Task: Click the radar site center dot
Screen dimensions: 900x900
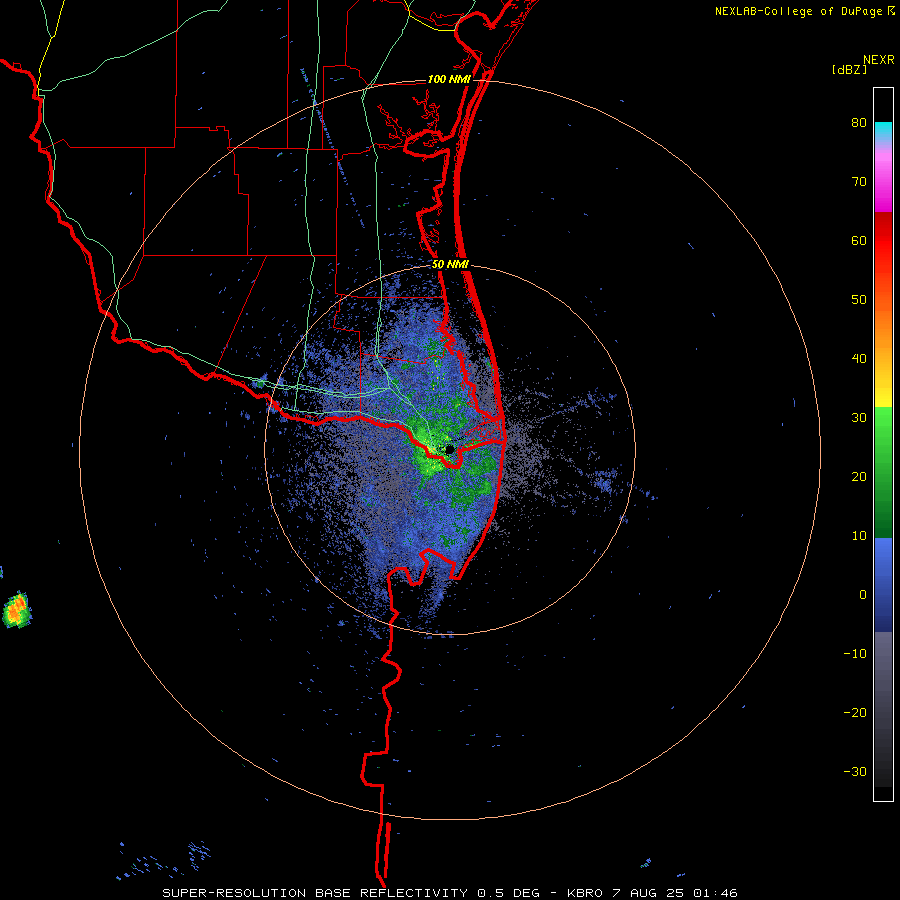Action: [450, 449]
